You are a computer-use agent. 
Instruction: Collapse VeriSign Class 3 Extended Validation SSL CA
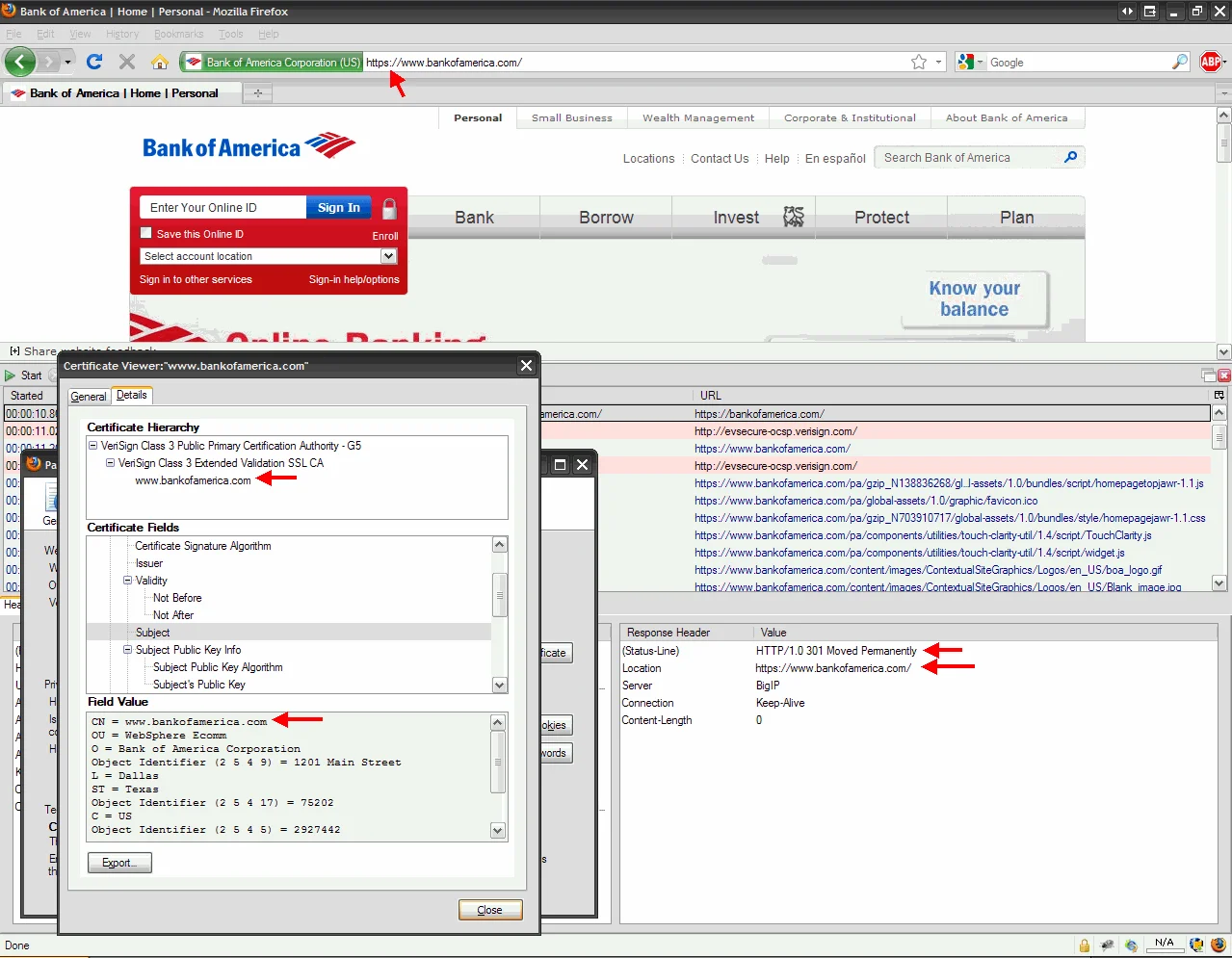coord(111,463)
